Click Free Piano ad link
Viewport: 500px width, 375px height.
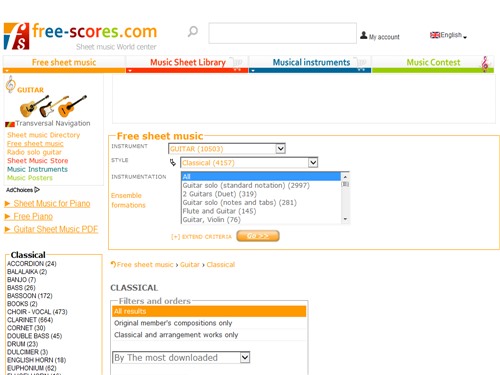[x=29, y=217]
